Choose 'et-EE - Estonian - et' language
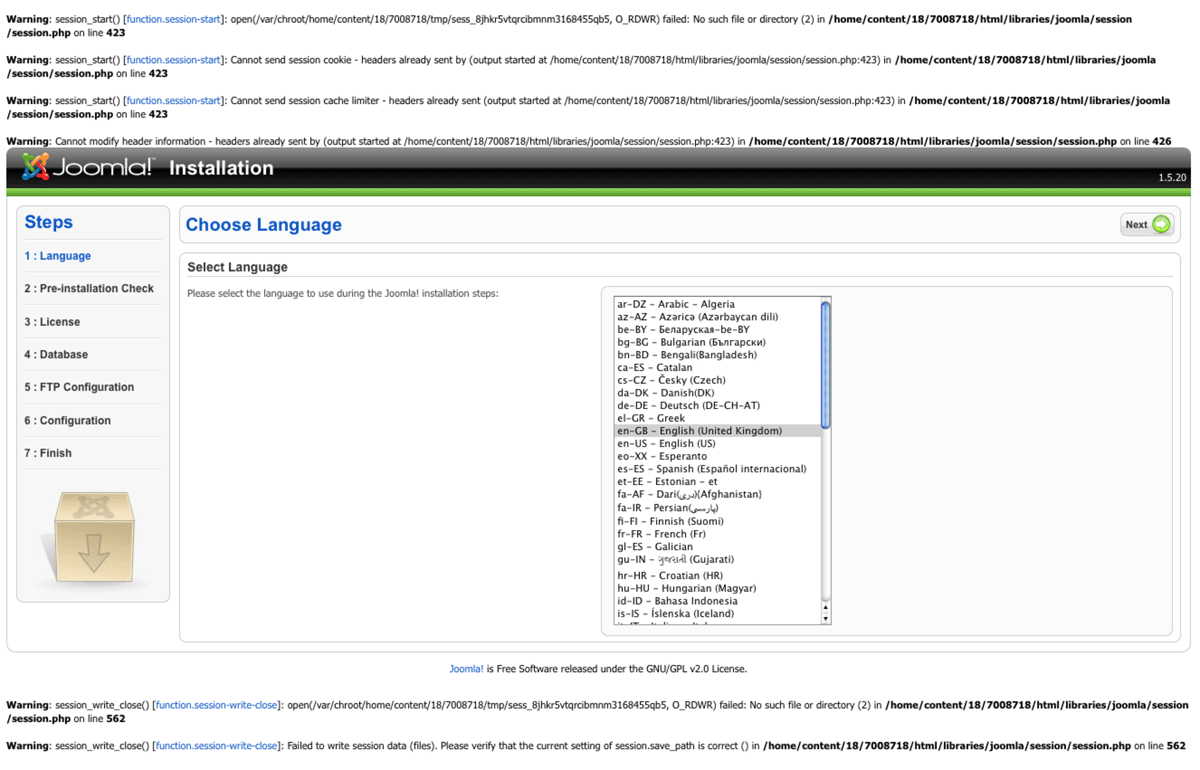Image resolution: width=1200 pixels, height=770 pixels. coord(717,481)
